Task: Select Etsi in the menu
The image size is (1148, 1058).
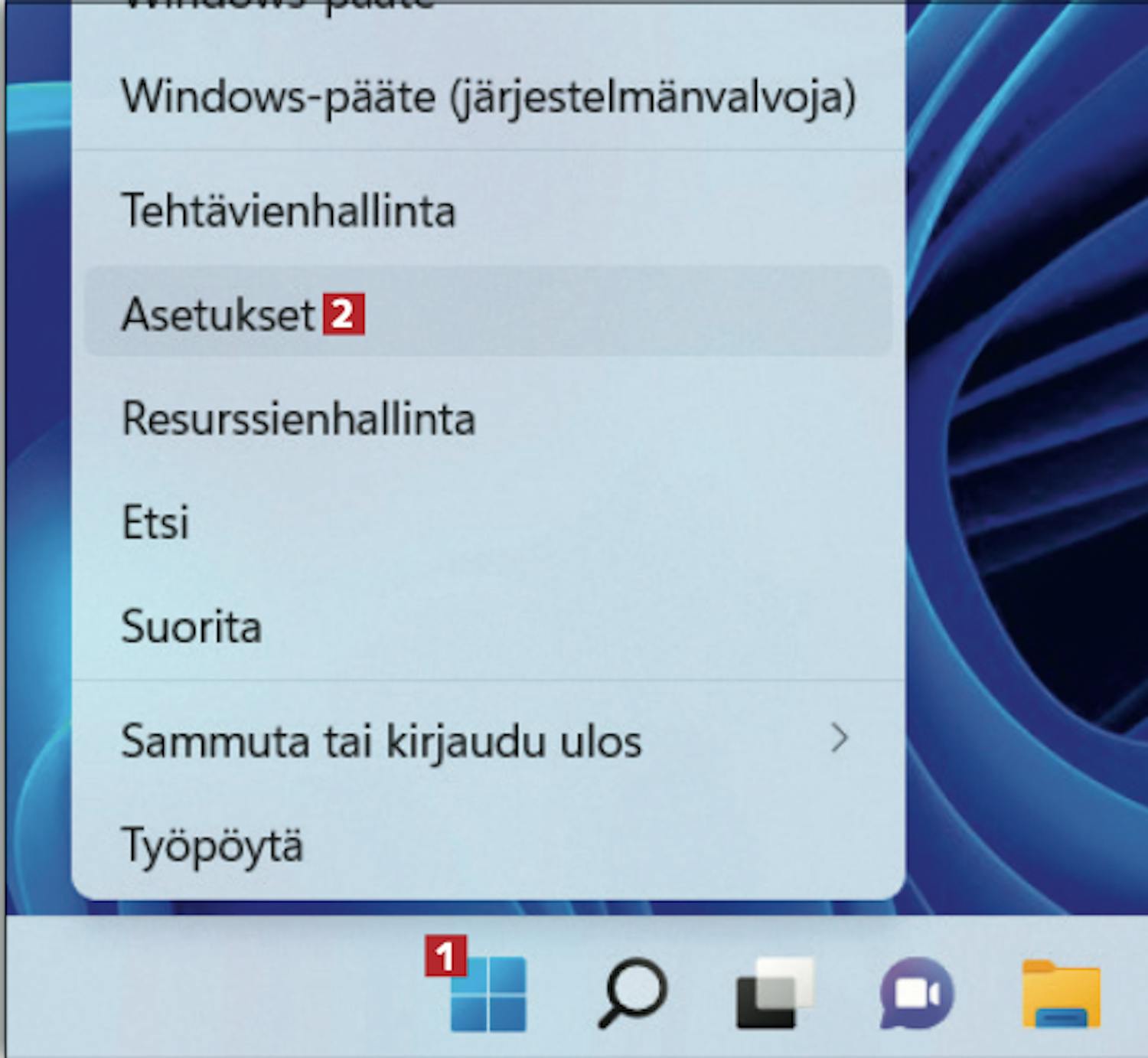Action: pos(488,523)
